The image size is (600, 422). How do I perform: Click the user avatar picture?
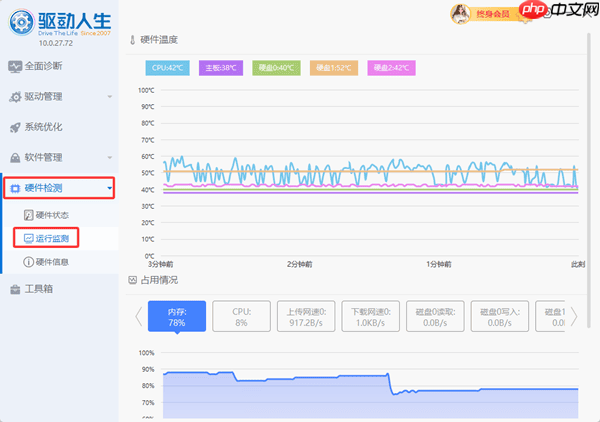pyautogui.click(x=460, y=14)
